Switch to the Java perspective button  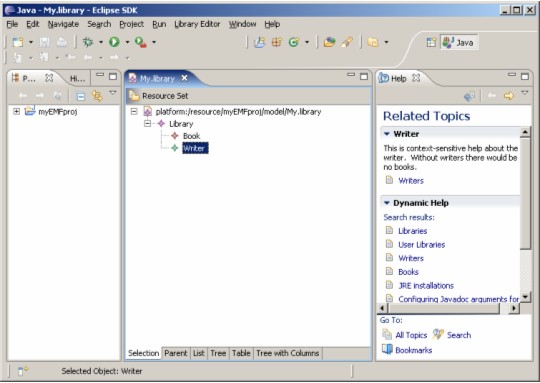point(459,42)
